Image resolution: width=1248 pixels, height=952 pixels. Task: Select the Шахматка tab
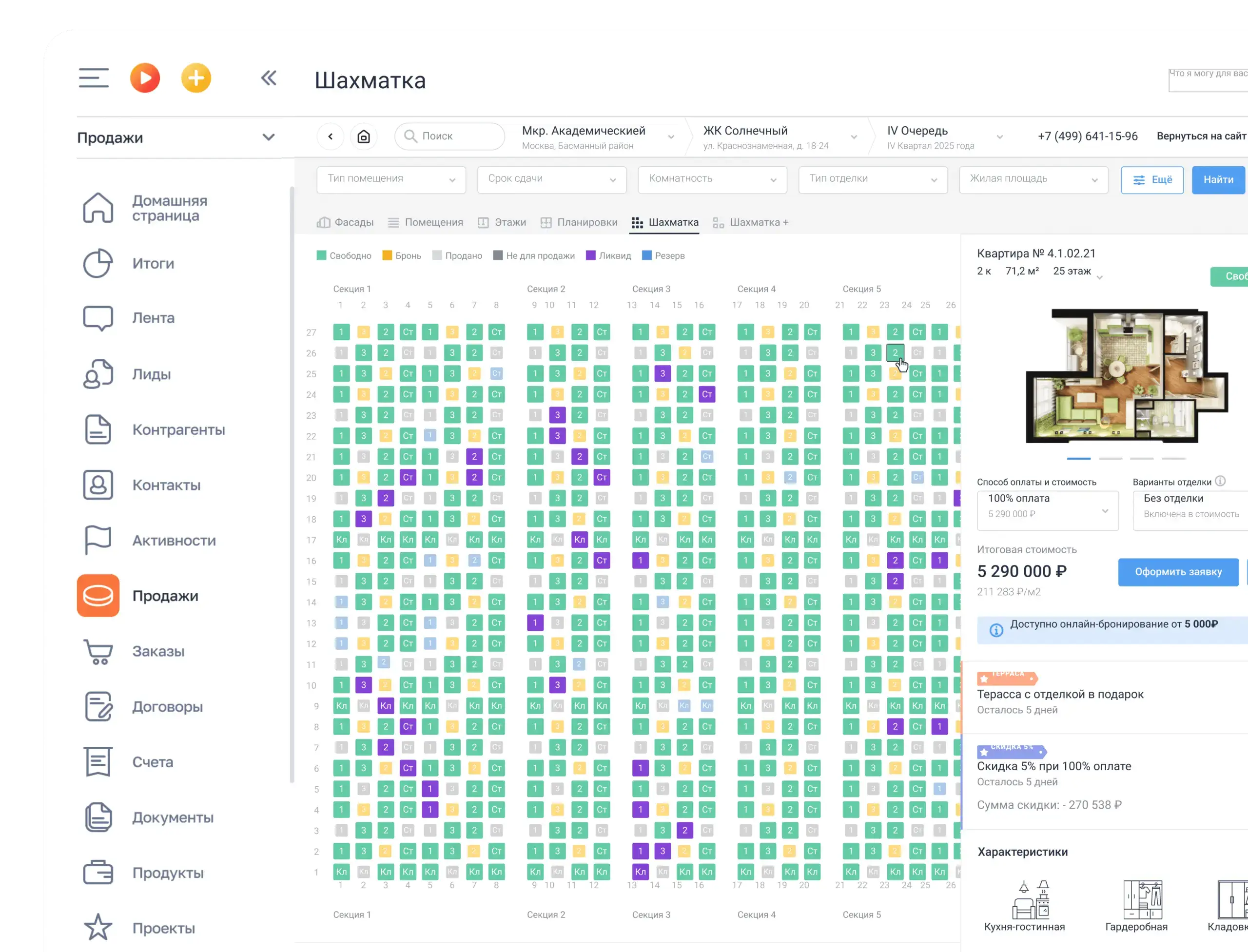coord(665,222)
